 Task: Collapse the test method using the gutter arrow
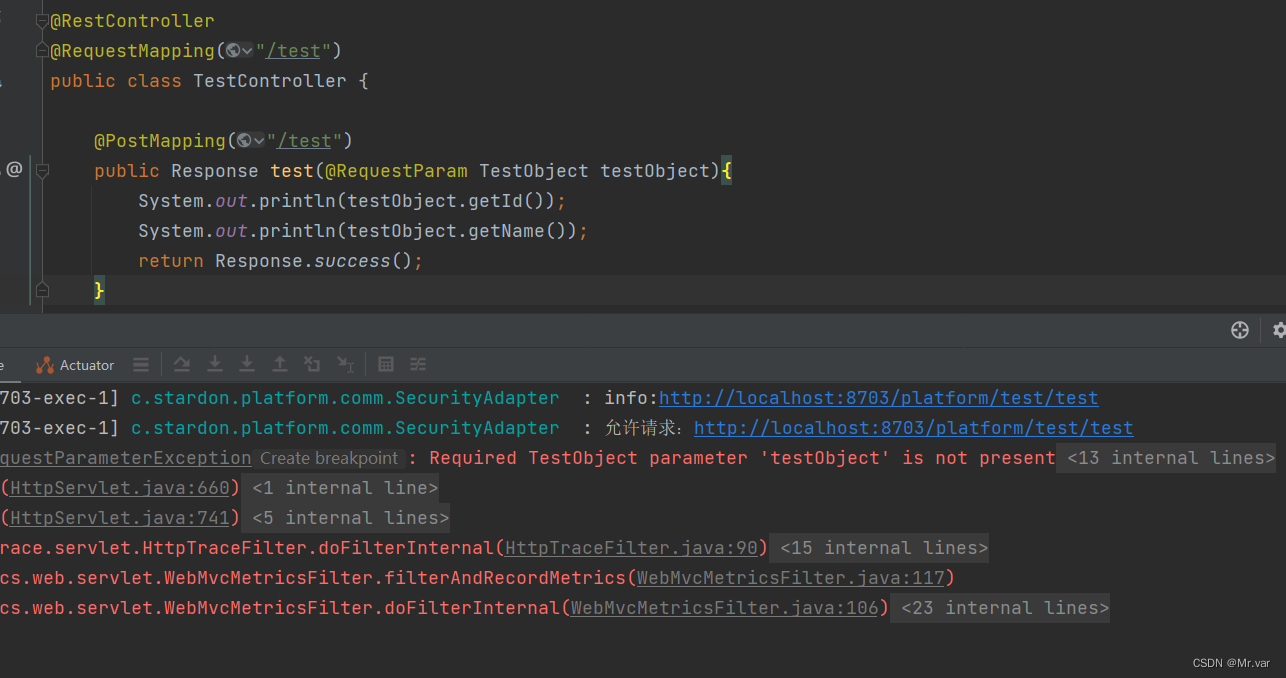tap(42, 171)
